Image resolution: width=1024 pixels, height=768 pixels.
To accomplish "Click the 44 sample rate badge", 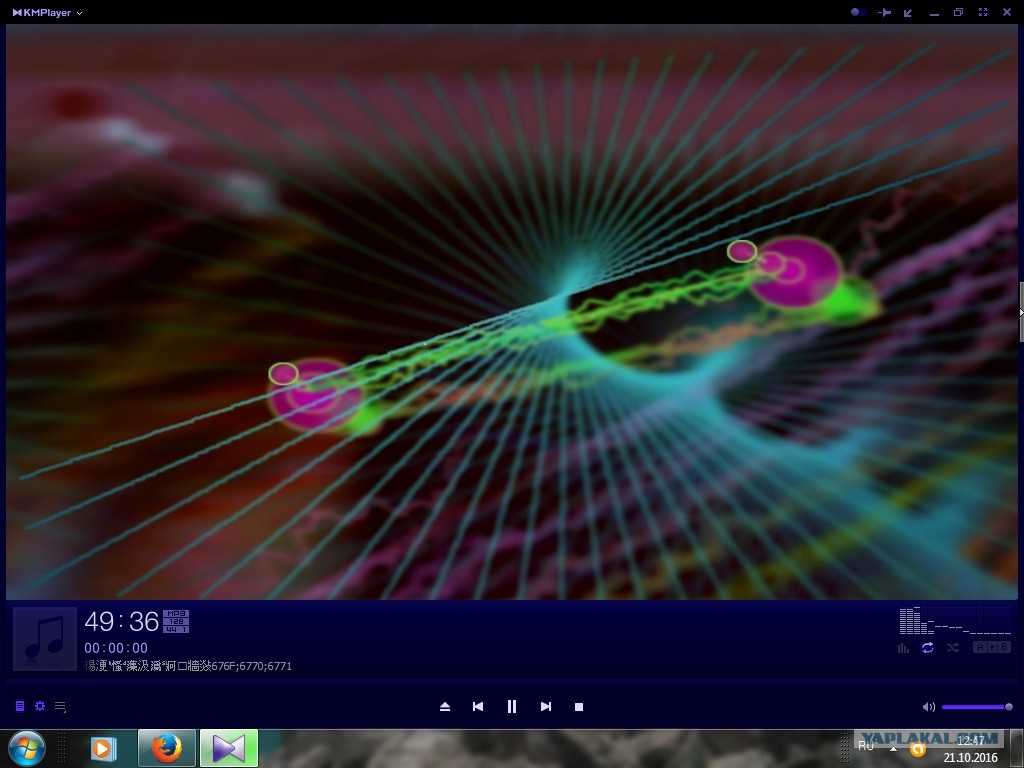I will (x=176, y=630).
